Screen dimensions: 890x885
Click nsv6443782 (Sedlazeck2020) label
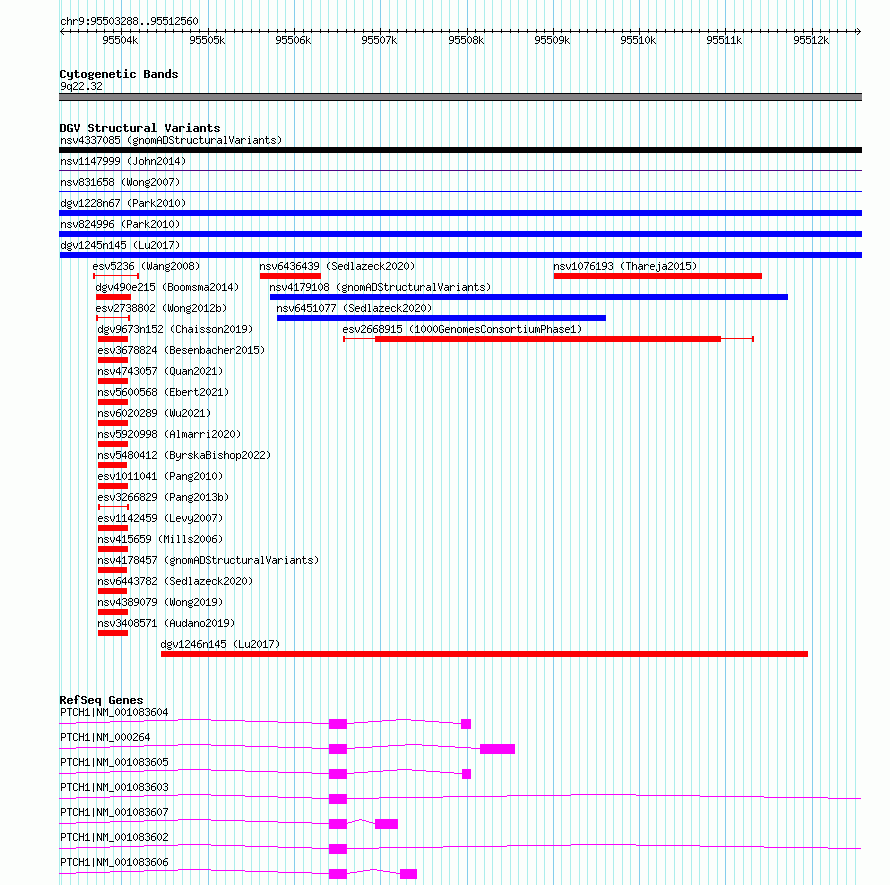[x=175, y=581]
